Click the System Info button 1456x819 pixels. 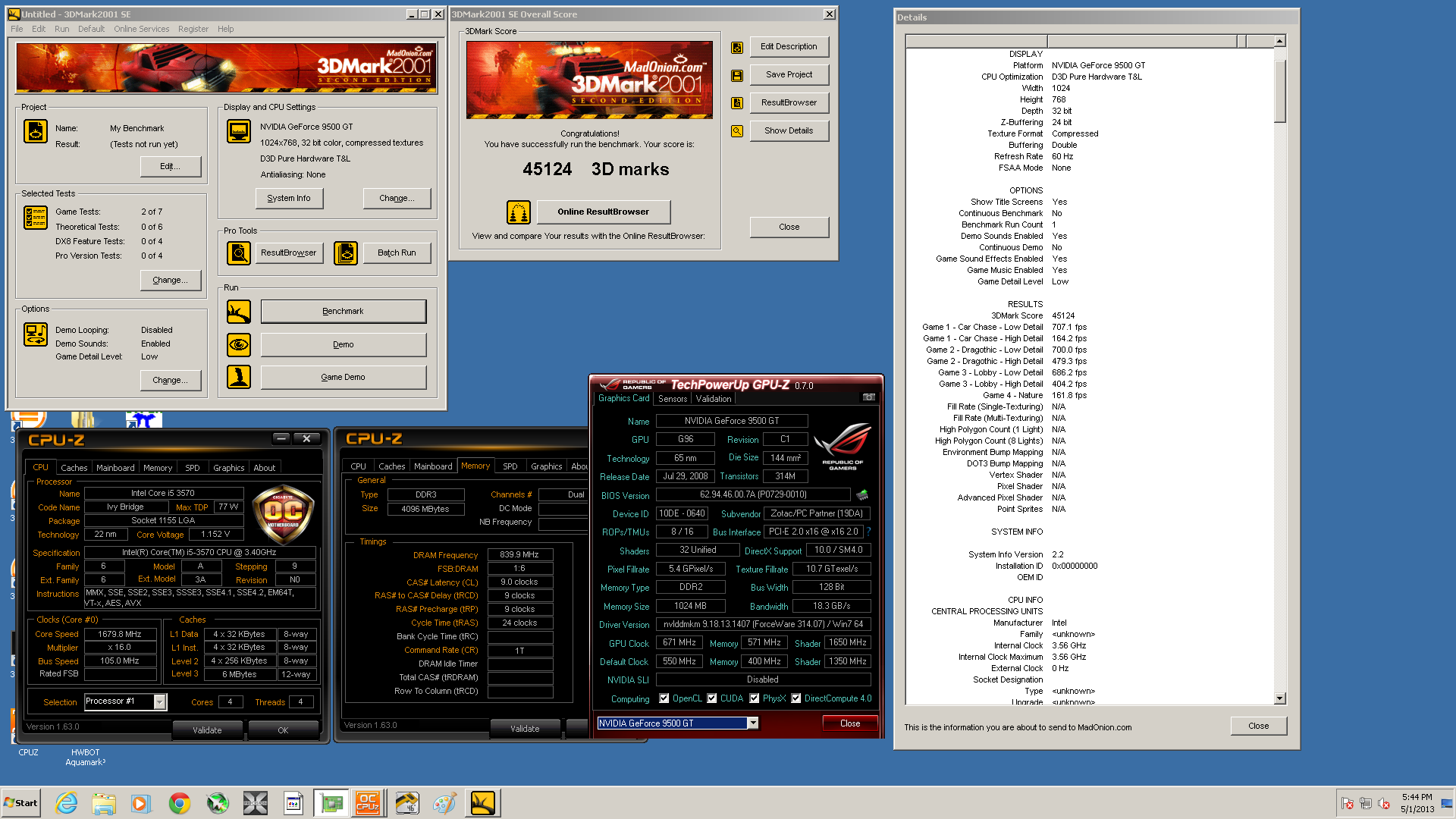289,199
